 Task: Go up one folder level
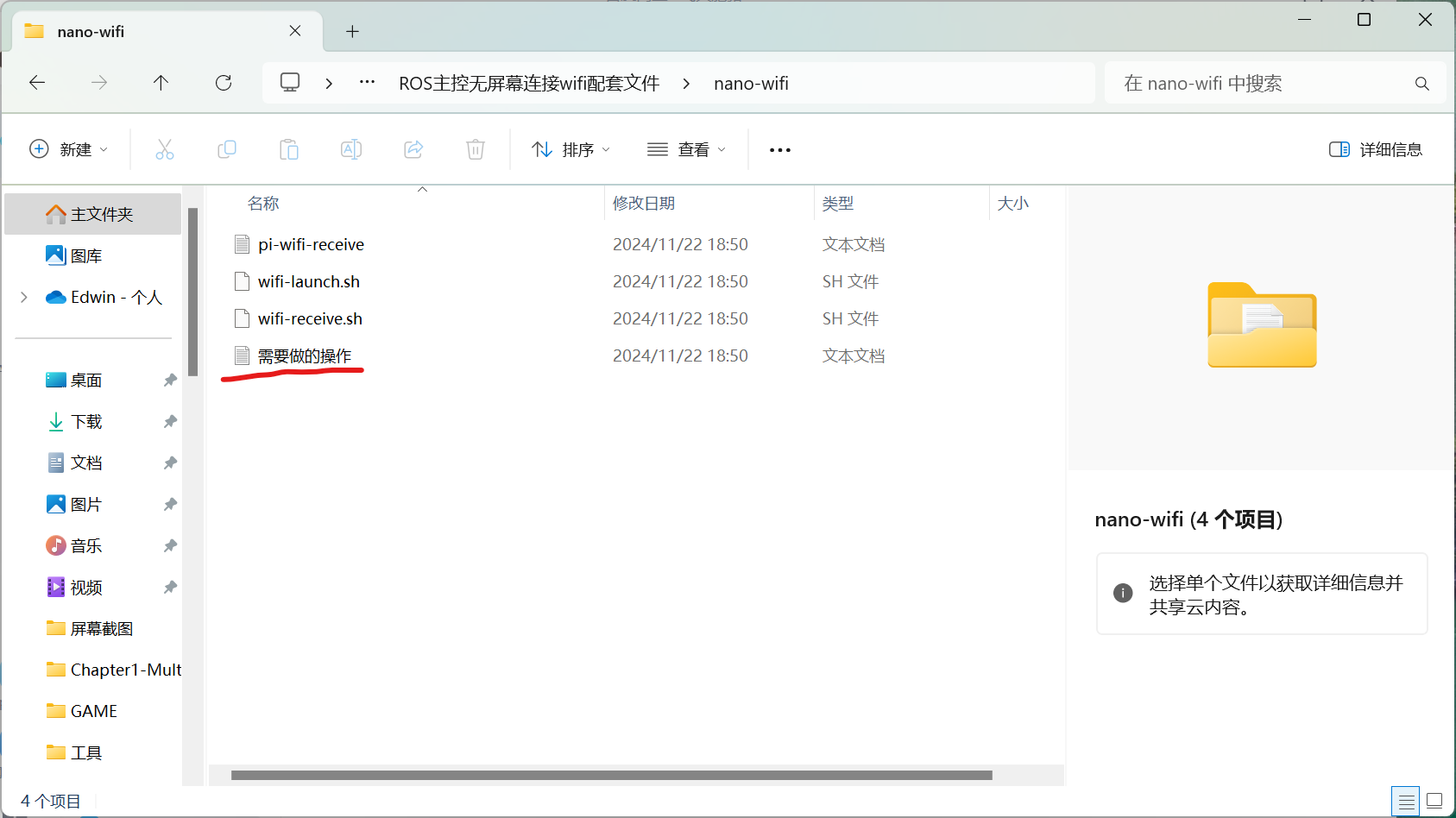click(161, 83)
